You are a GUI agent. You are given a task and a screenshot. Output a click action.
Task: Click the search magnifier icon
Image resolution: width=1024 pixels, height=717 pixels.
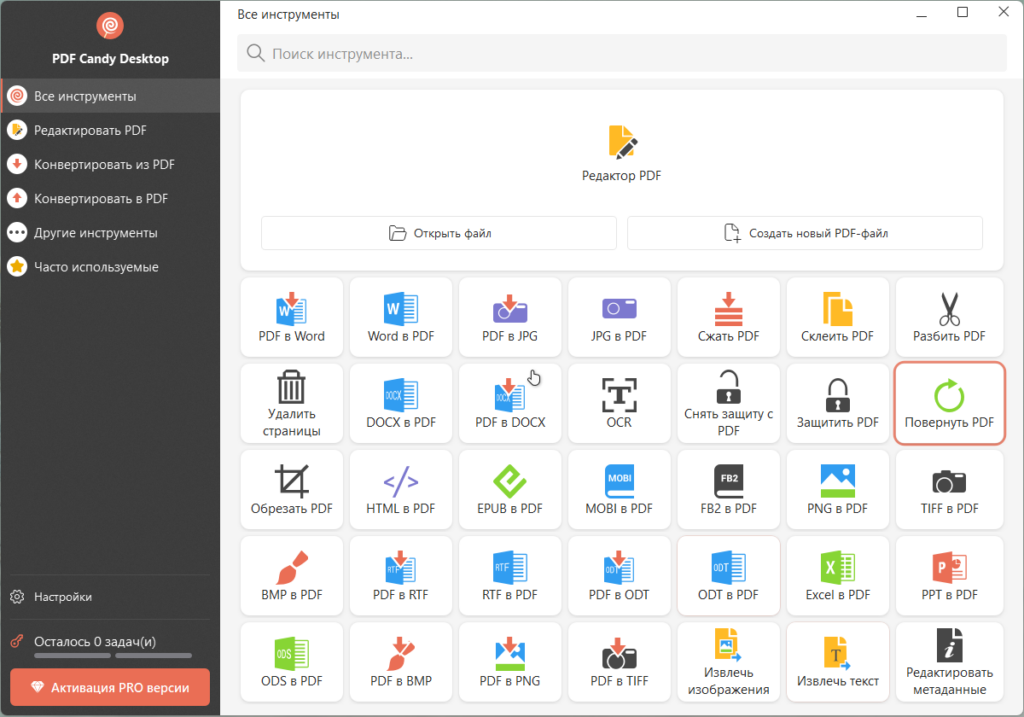pos(255,53)
